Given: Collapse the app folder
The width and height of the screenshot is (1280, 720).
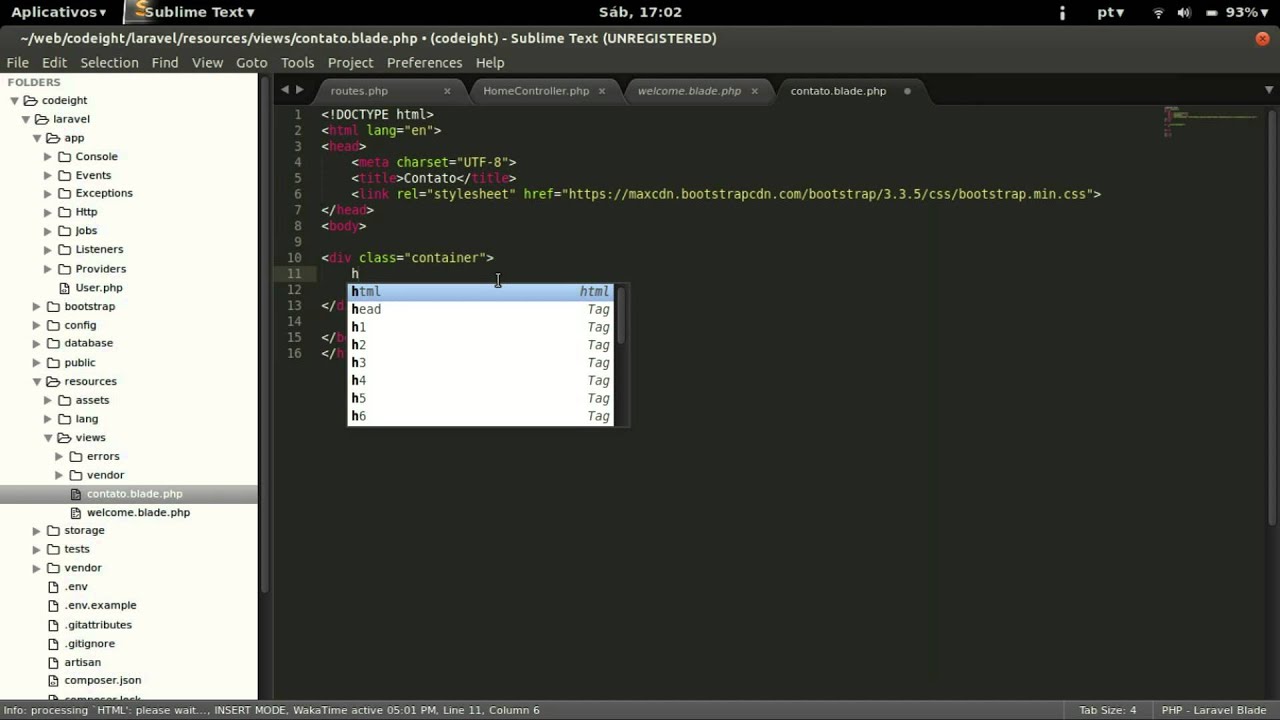Looking at the screenshot, I should coord(37,138).
